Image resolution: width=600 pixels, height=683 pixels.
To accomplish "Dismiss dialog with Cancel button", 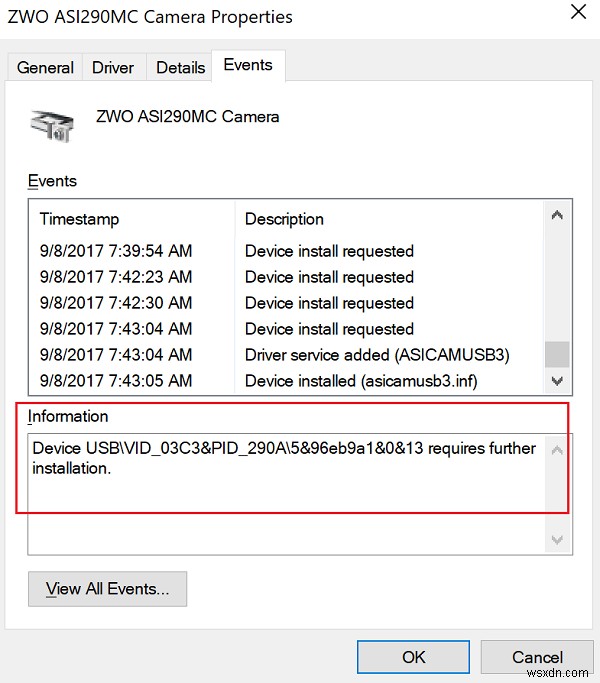I will [x=537, y=657].
